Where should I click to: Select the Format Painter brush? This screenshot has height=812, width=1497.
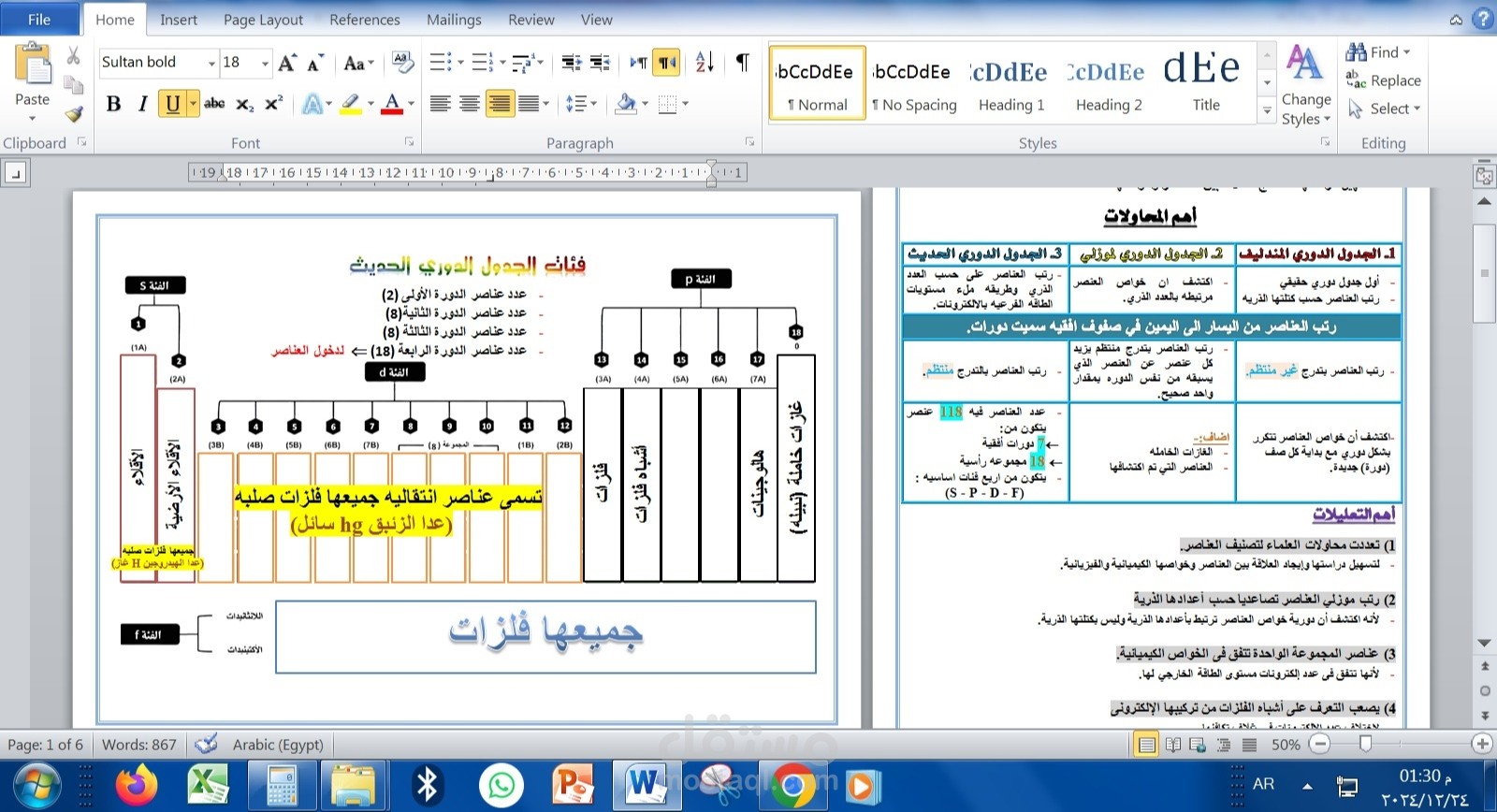73,114
